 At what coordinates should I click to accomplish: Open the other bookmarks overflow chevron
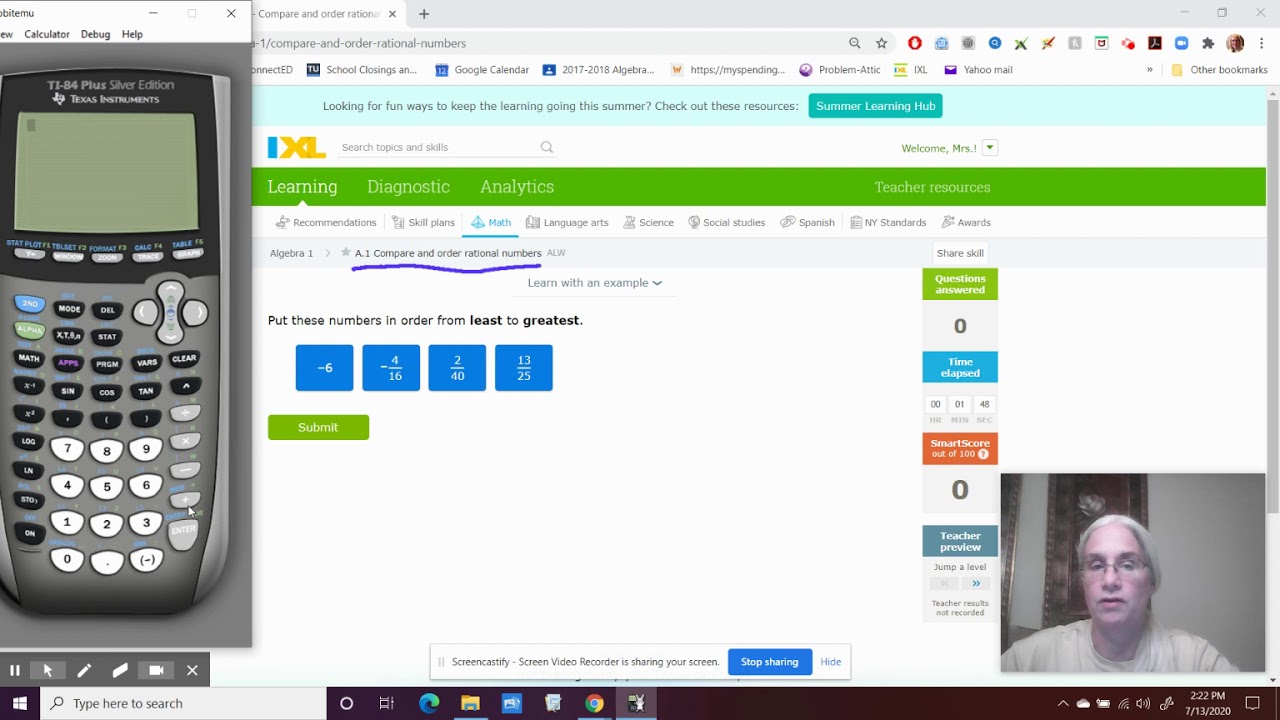pos(1150,70)
